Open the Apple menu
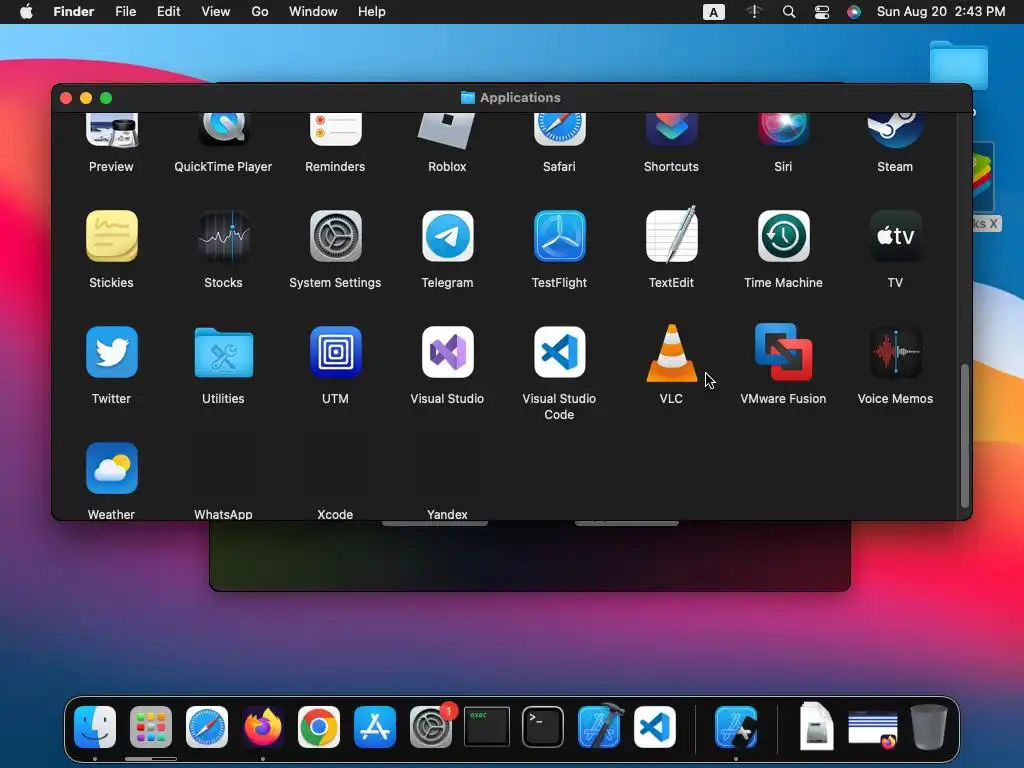Screen dimensions: 1024x768 26,12
